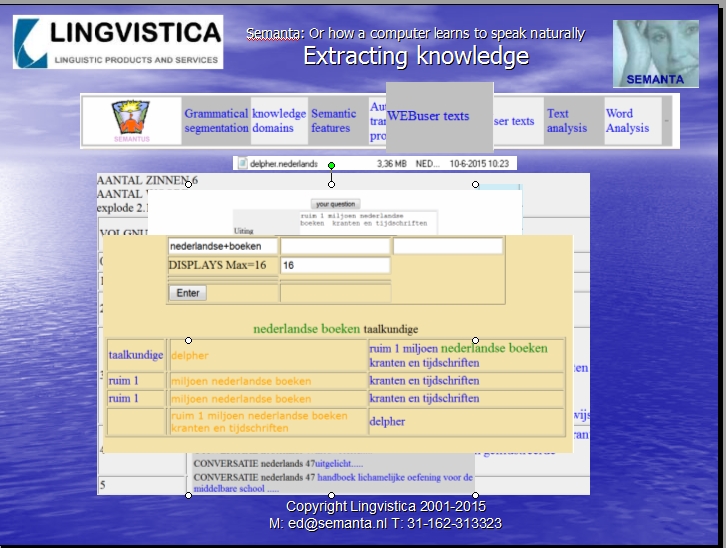Click the DISPLAYS Max=16 label

(217, 265)
